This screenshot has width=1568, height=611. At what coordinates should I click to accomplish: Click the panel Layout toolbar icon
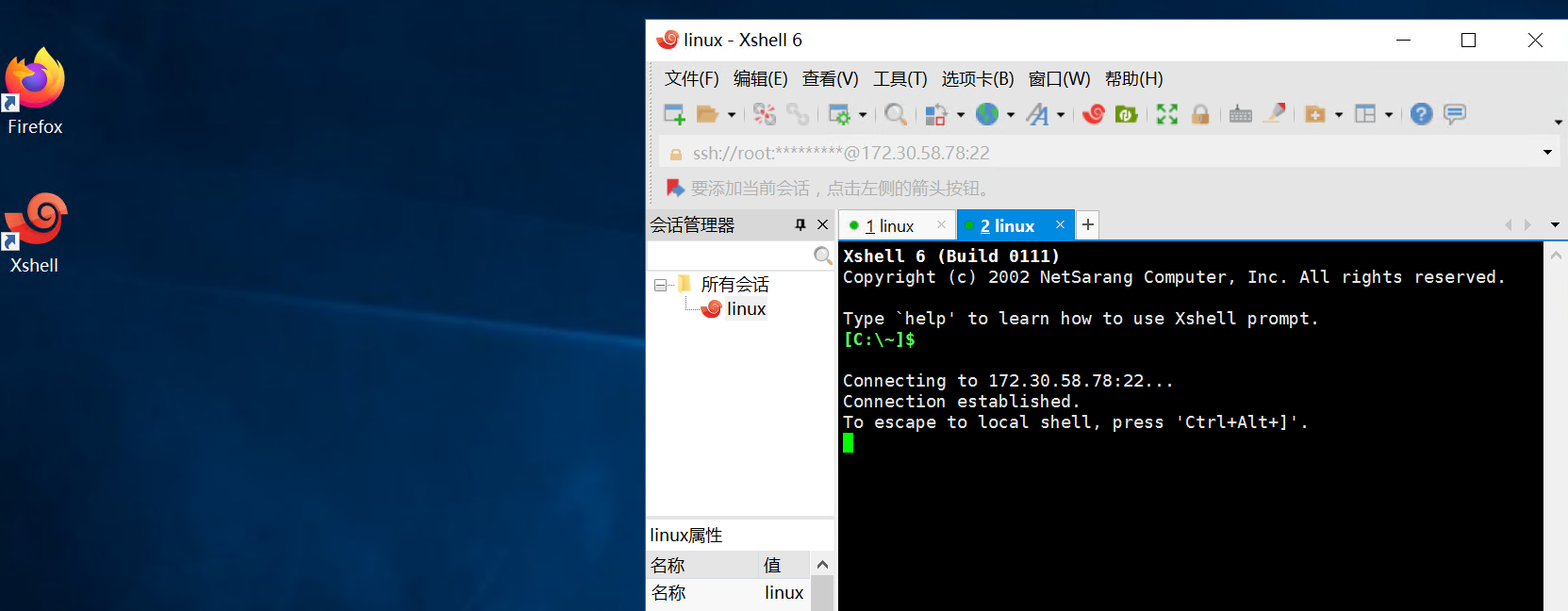tap(1365, 114)
